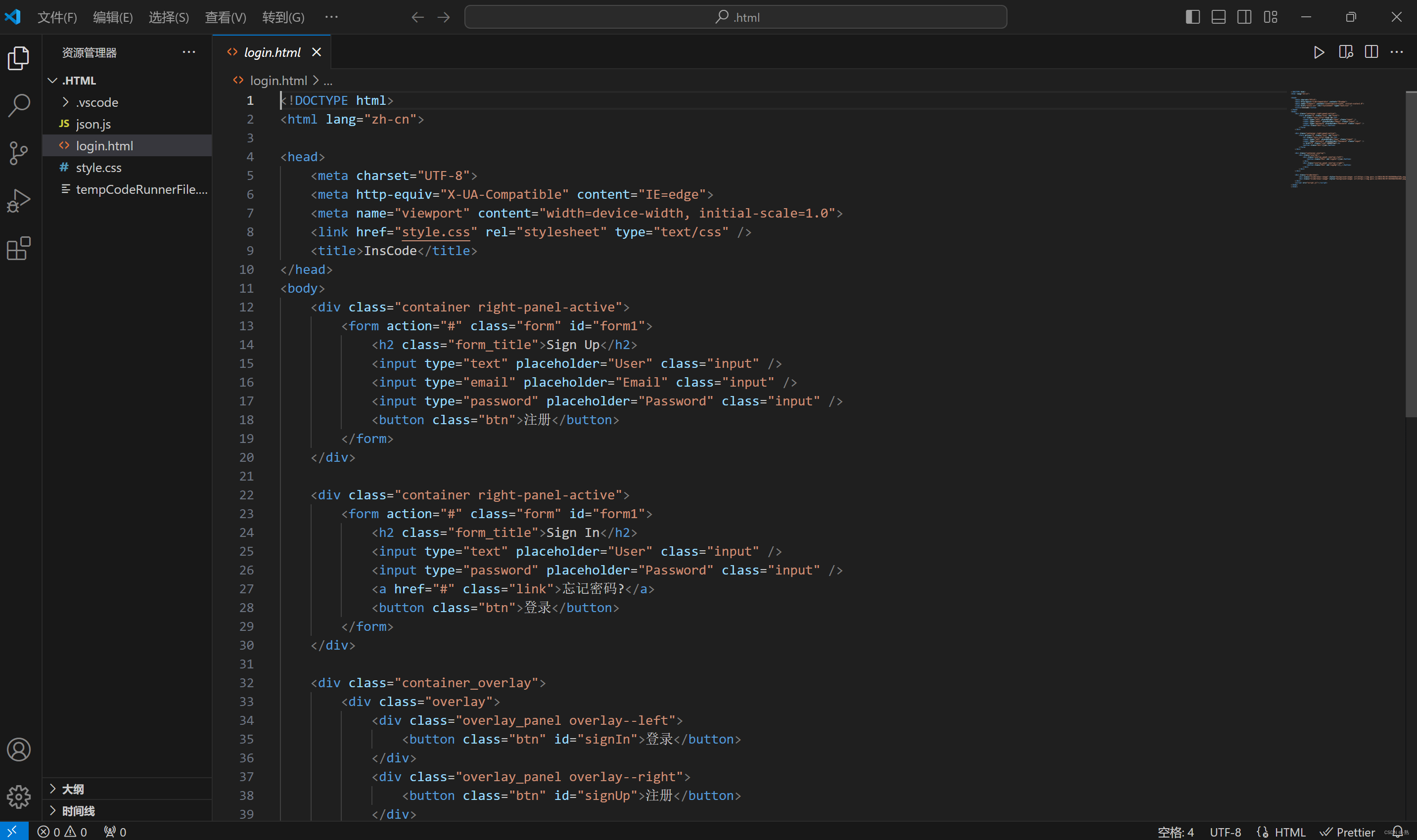The height and width of the screenshot is (840, 1417).
Task: Toggle primary side bar visibility
Action: (1193, 17)
